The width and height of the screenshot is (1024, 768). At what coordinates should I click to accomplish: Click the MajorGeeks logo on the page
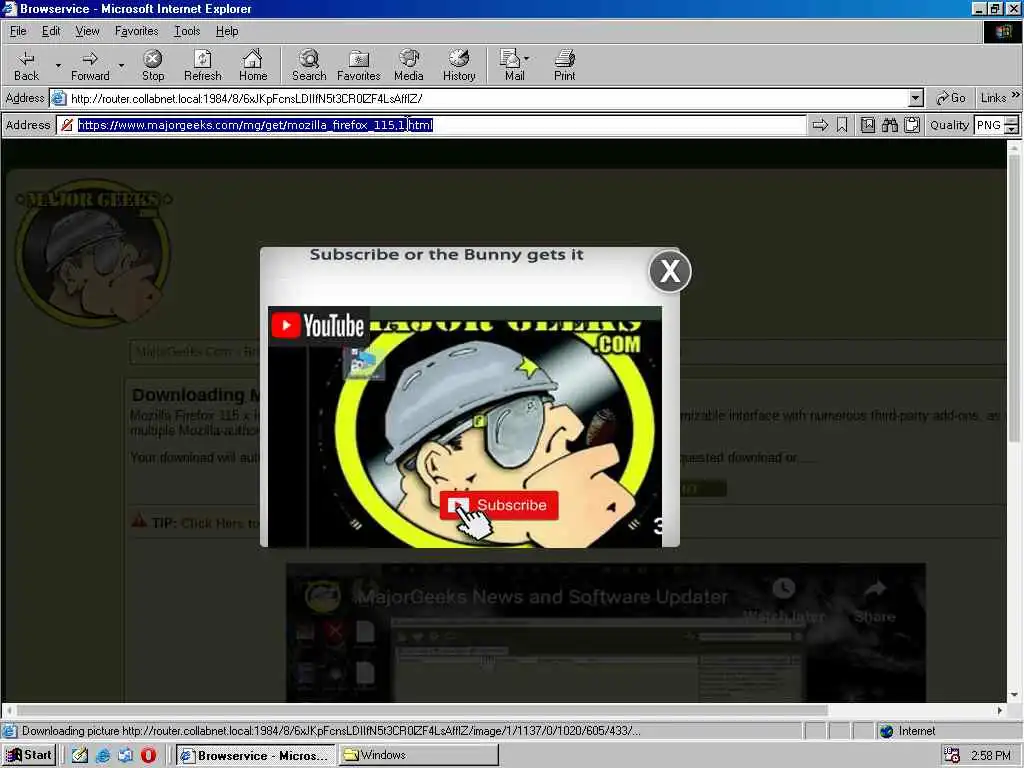(93, 253)
